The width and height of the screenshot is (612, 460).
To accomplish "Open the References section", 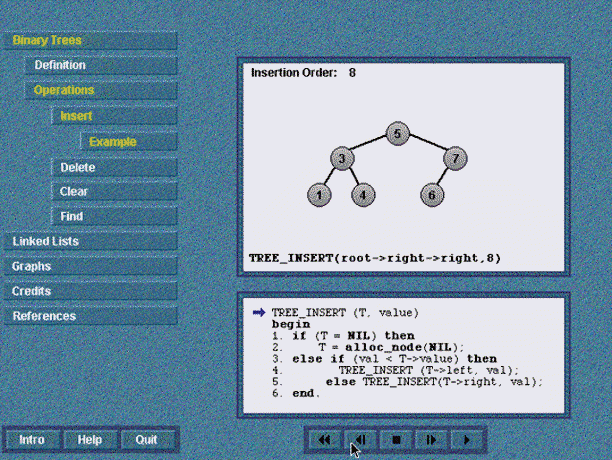I will [90, 316].
